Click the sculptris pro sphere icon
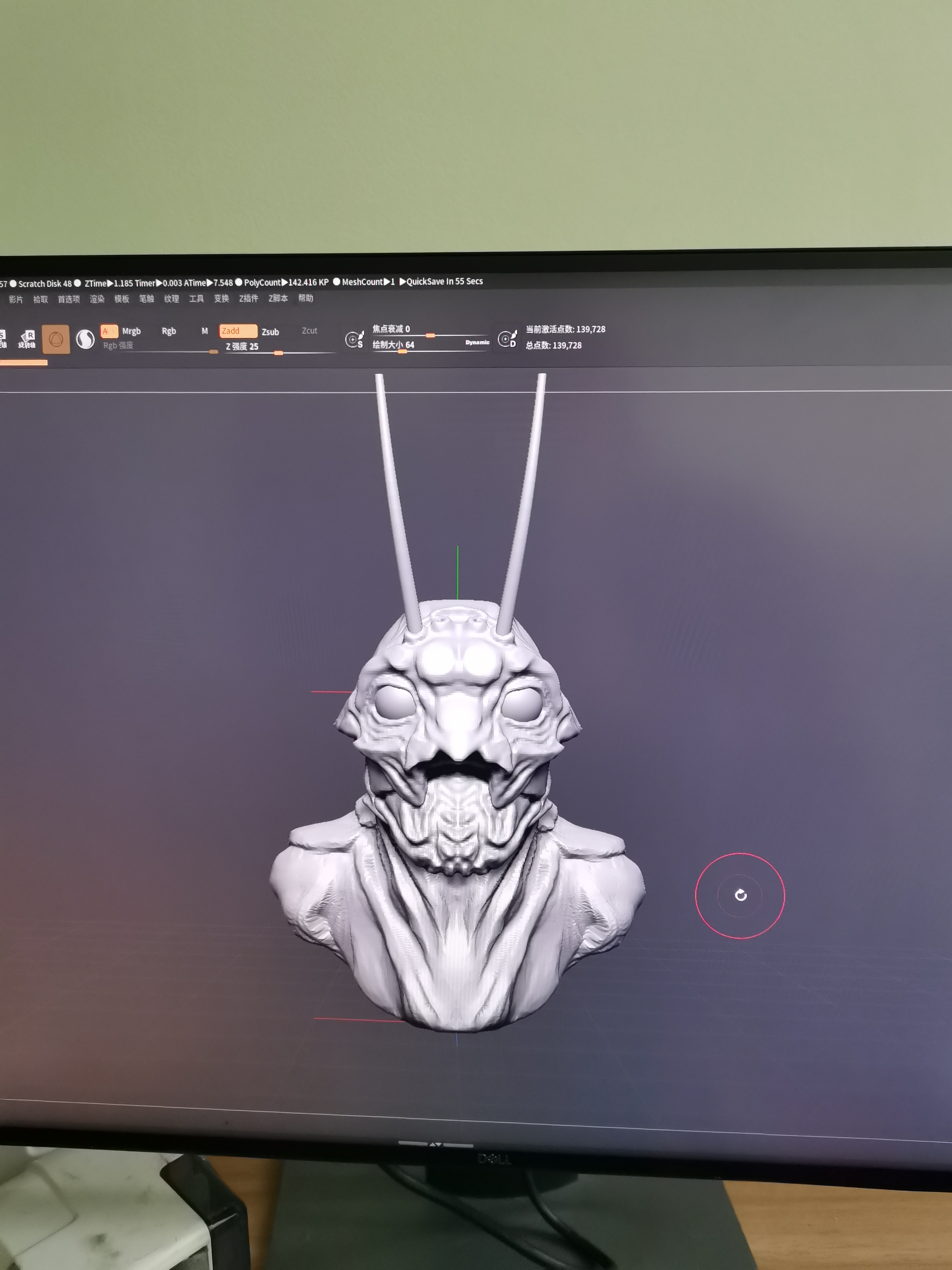Screen dimensions: 952x1270 [86, 339]
